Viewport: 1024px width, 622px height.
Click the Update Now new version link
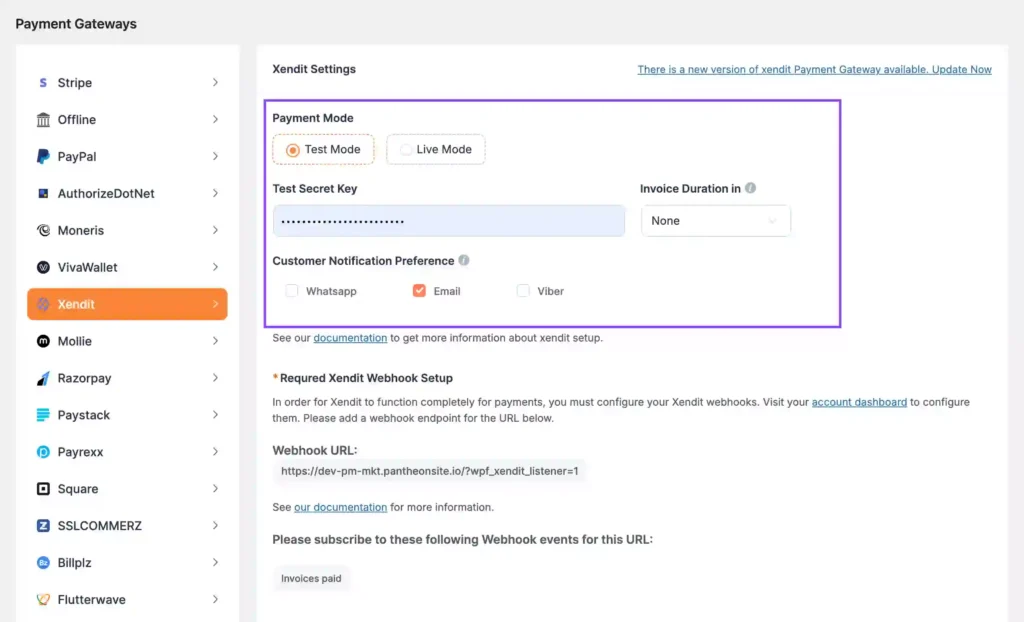[x=814, y=70]
